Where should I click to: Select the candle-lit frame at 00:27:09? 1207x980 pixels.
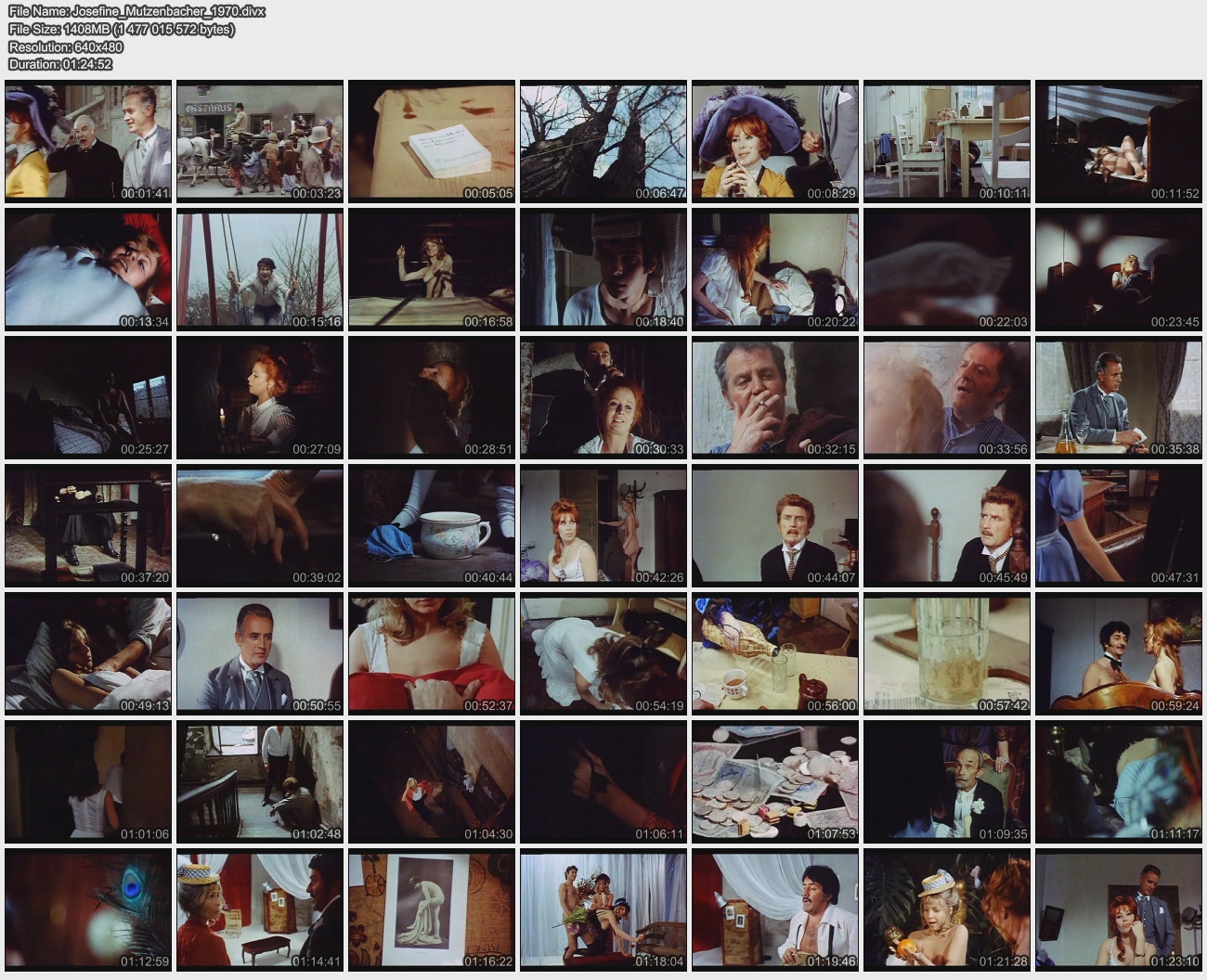point(260,397)
